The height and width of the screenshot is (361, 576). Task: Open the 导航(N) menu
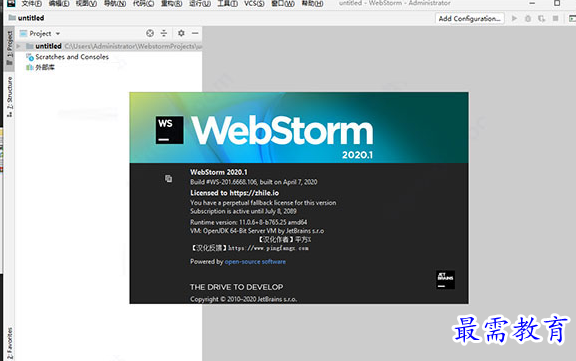115,4
